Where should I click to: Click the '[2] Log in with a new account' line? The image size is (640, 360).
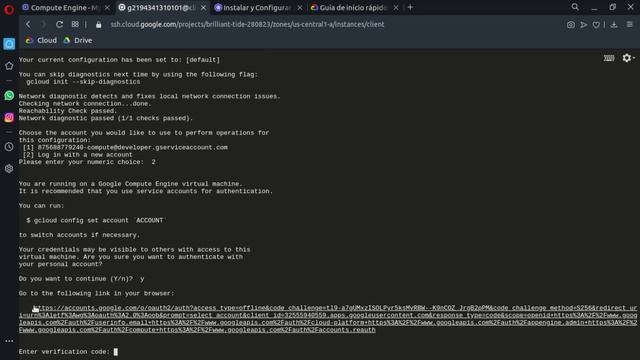click(78, 155)
